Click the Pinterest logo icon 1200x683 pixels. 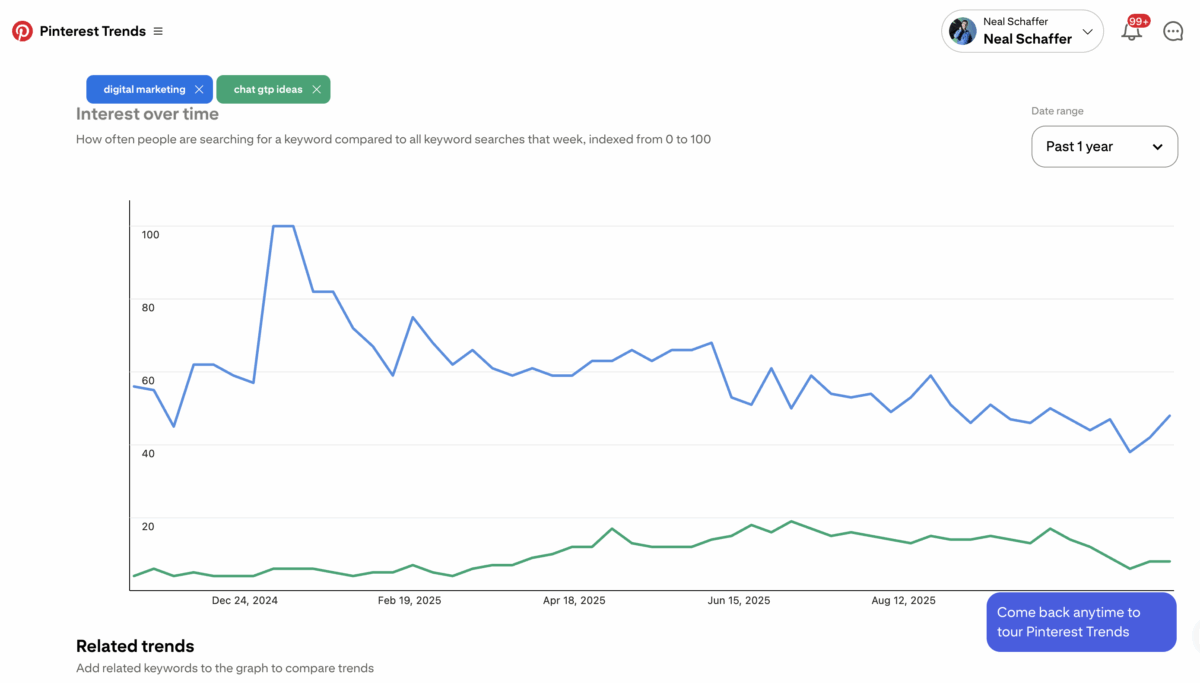pos(22,31)
